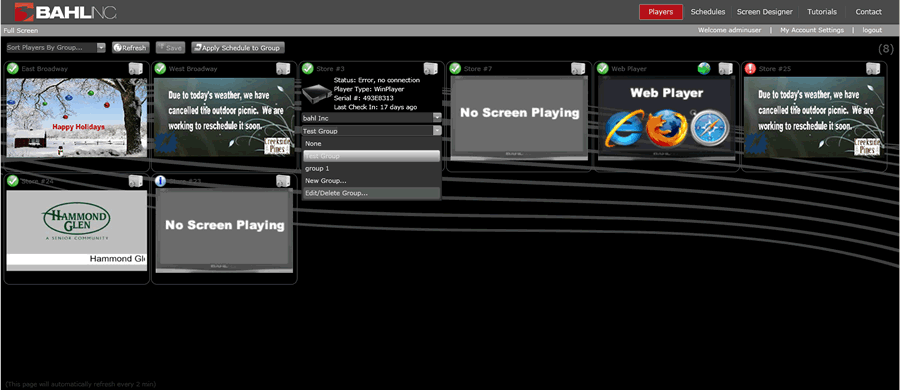Open the Screen Designer tab
This screenshot has width=900, height=390.
[765, 12]
